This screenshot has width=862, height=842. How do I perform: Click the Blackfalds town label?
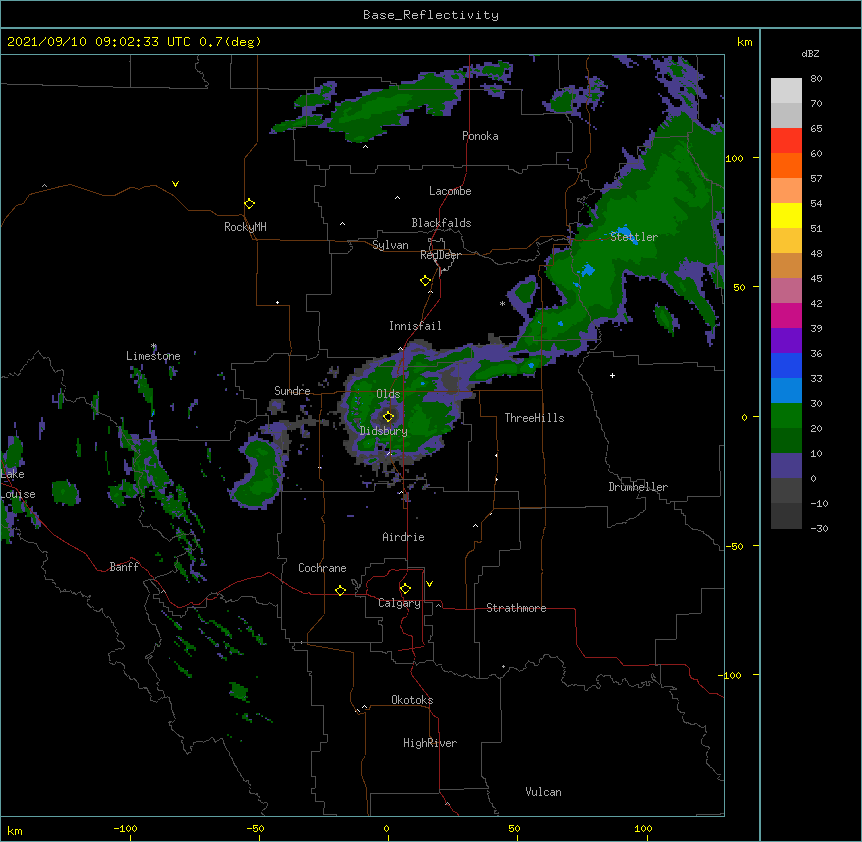tap(441, 223)
